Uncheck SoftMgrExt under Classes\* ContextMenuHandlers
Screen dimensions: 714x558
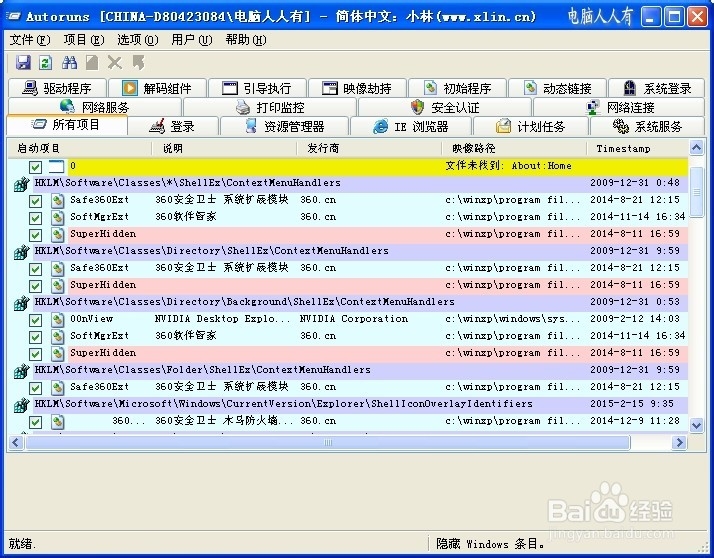click(36, 218)
